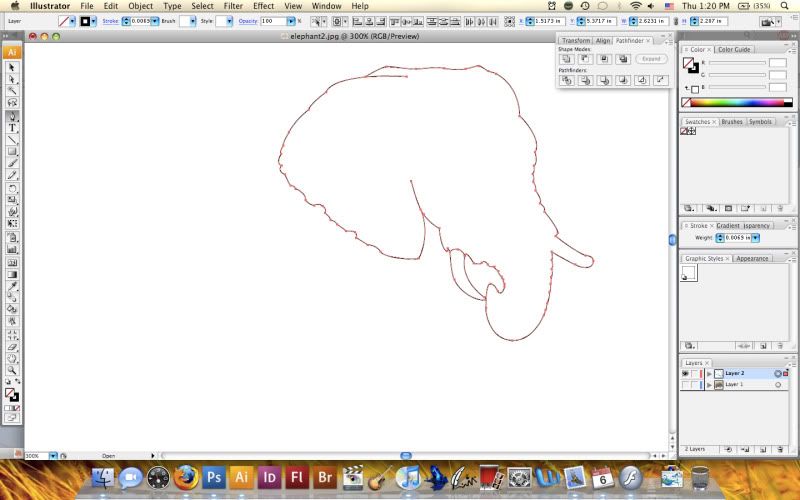Open the Effect menu
Viewport: 800px width, 500px height.
point(263,6)
